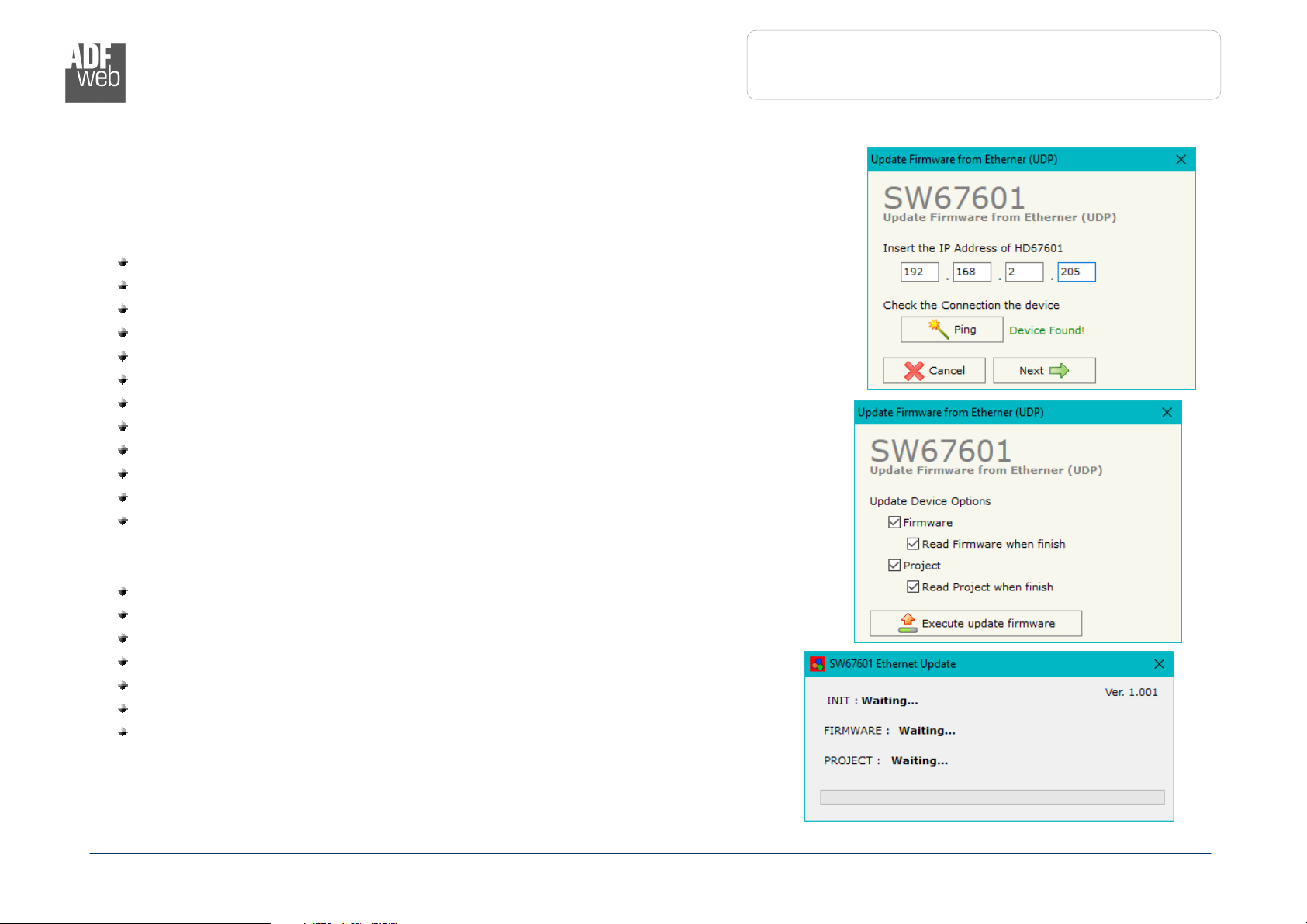The width and height of the screenshot is (1307, 924).
Task: Toggle Read Project when finish checkbox
Action: pyautogui.click(x=913, y=587)
